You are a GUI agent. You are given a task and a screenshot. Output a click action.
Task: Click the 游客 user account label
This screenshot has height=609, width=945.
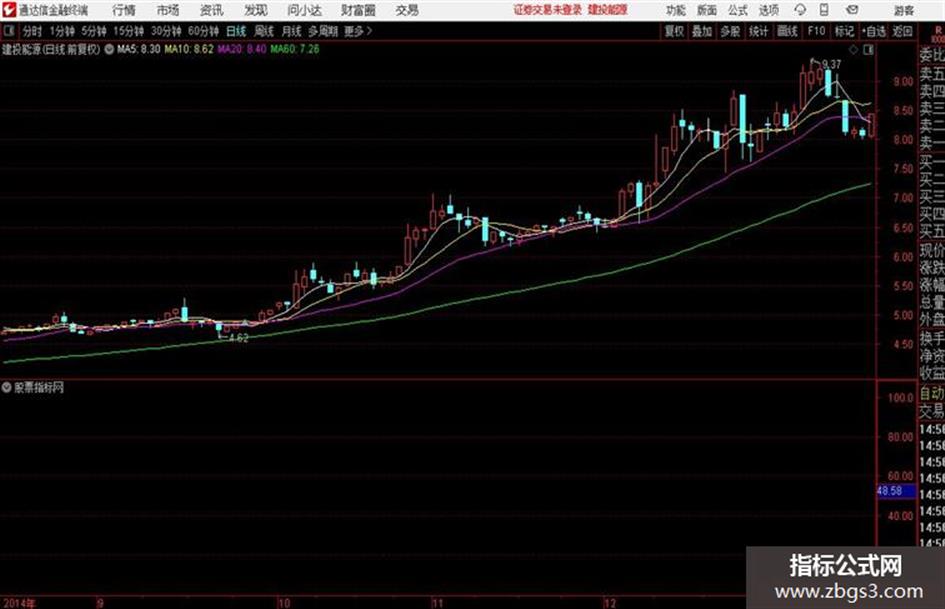[x=904, y=10]
